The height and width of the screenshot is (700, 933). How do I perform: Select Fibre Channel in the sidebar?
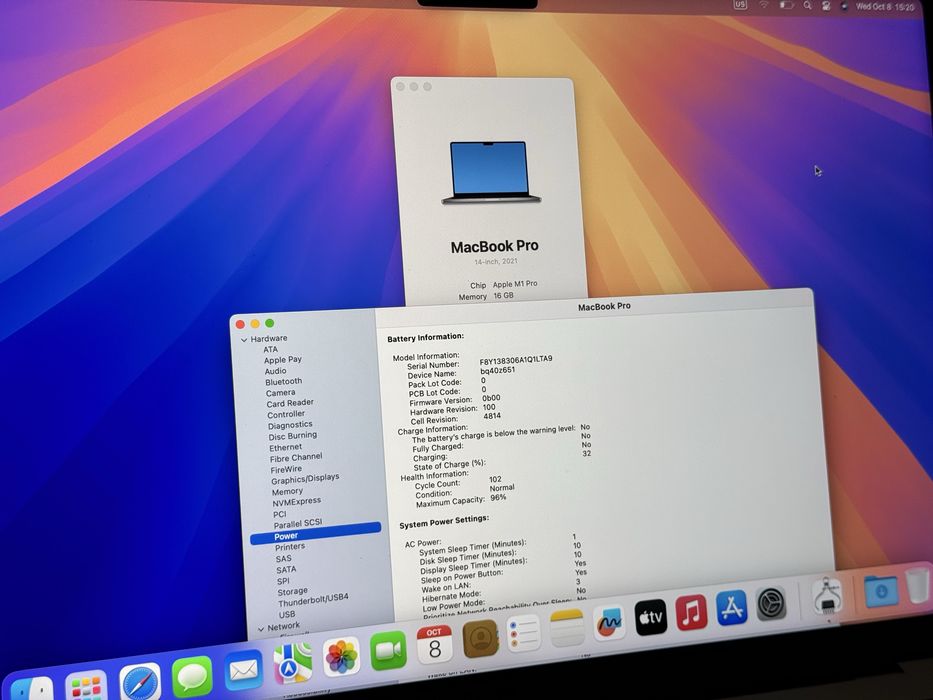tap(296, 457)
